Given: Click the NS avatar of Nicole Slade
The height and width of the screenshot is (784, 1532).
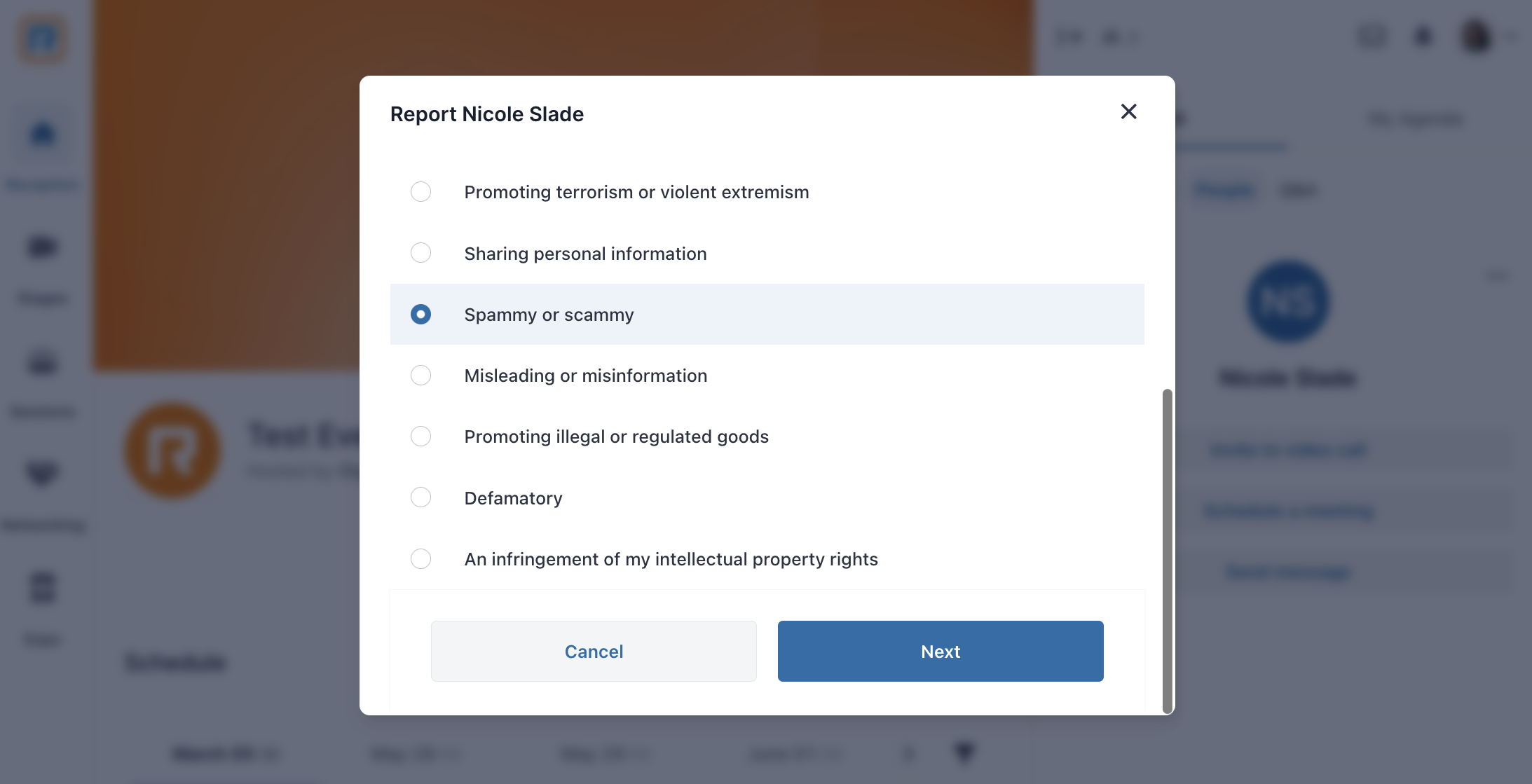Looking at the screenshot, I should [1288, 301].
